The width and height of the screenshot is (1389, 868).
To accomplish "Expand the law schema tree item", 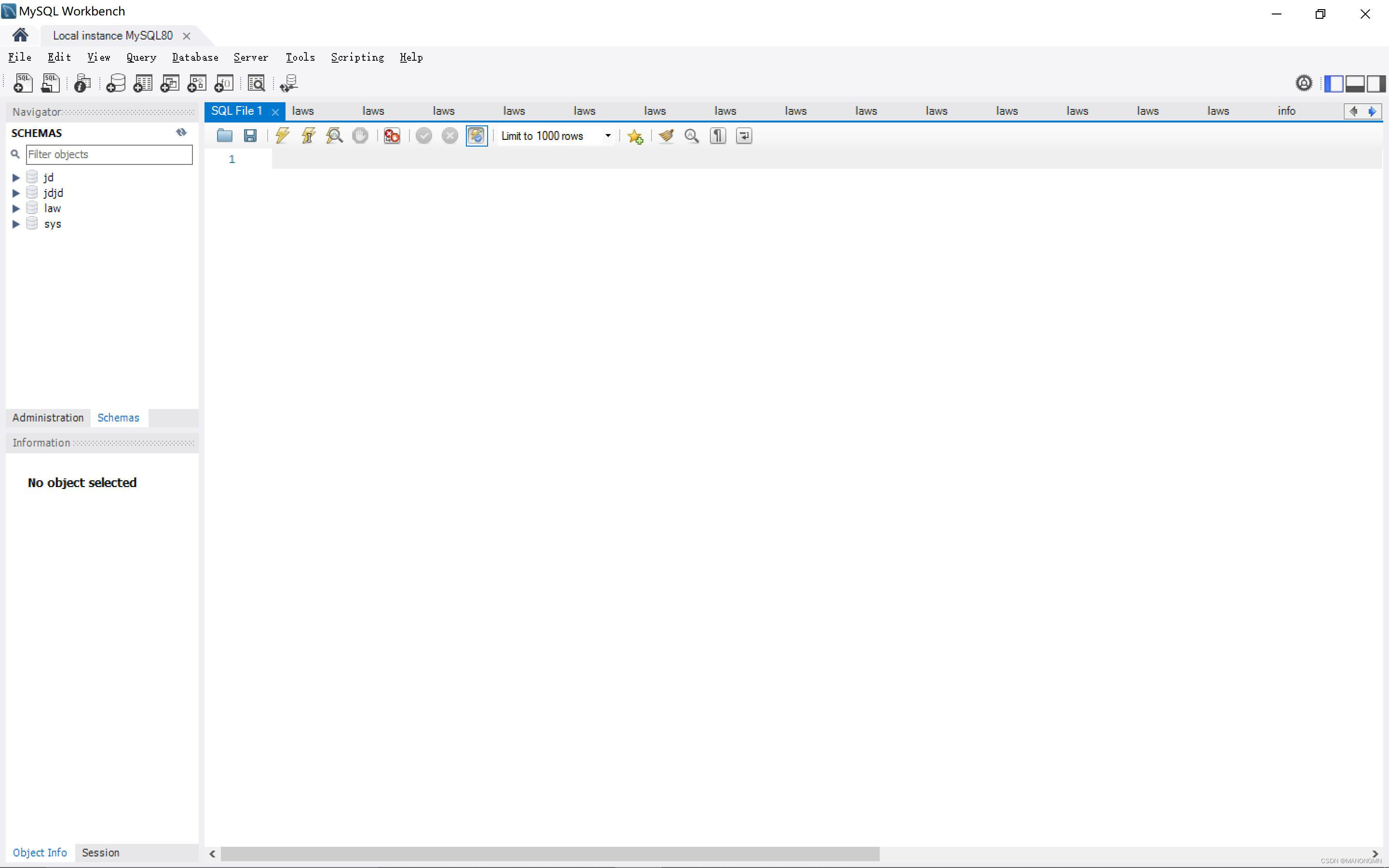I will point(15,208).
